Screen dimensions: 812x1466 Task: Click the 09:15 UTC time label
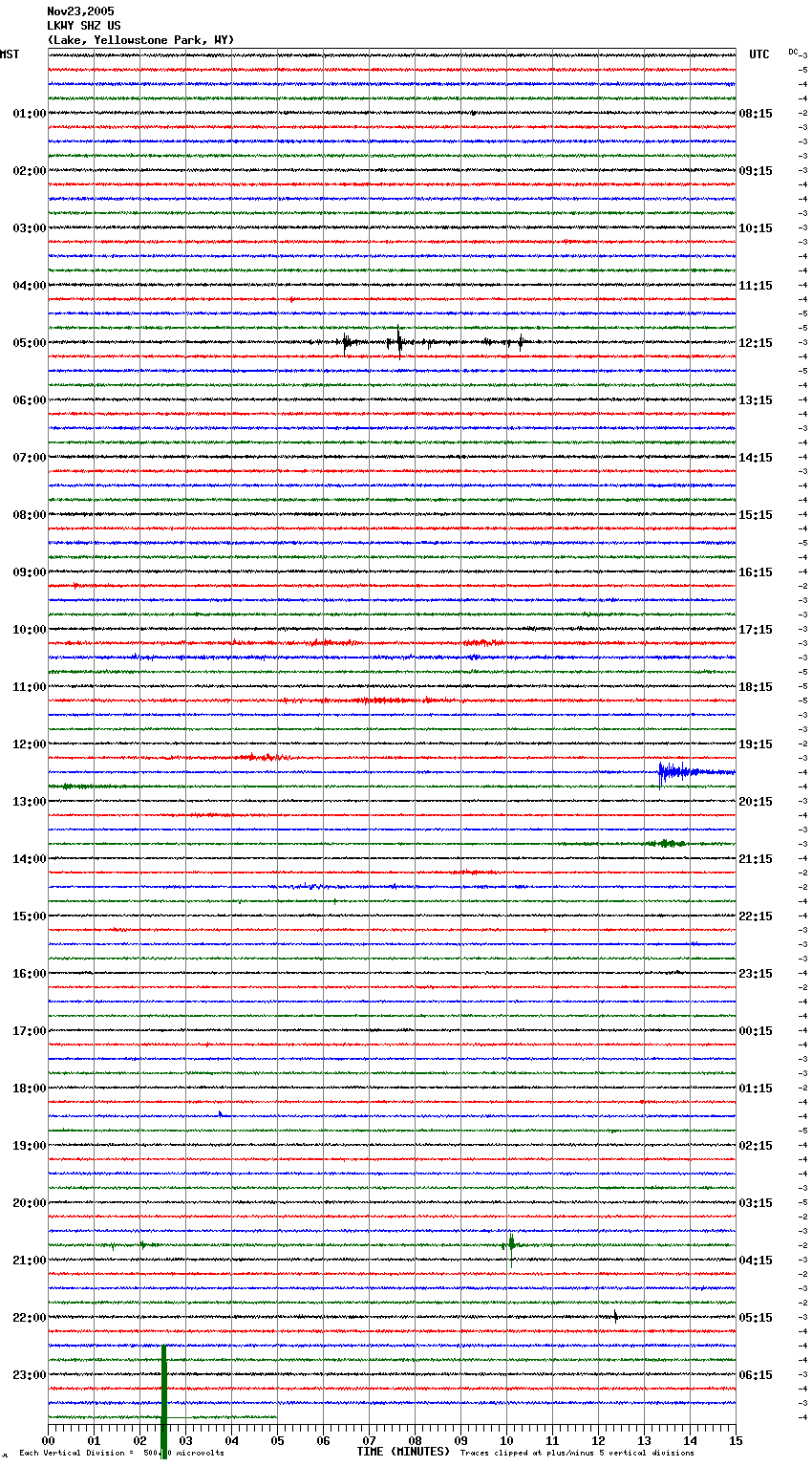coord(756,171)
